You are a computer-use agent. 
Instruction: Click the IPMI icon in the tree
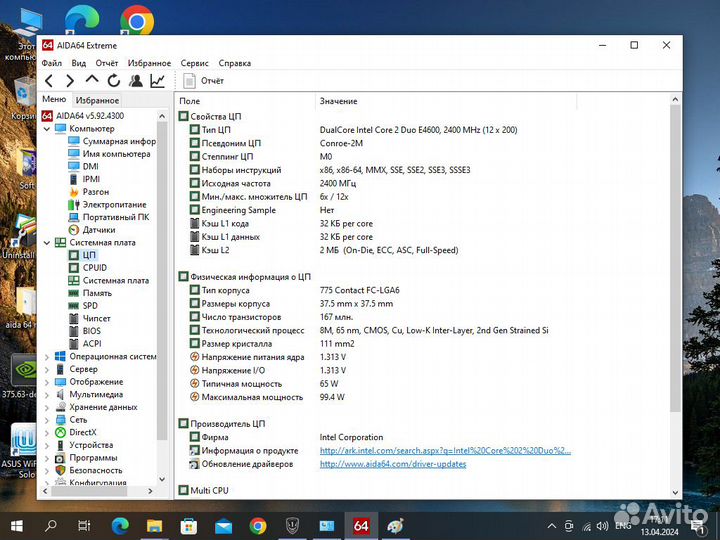(x=73, y=179)
